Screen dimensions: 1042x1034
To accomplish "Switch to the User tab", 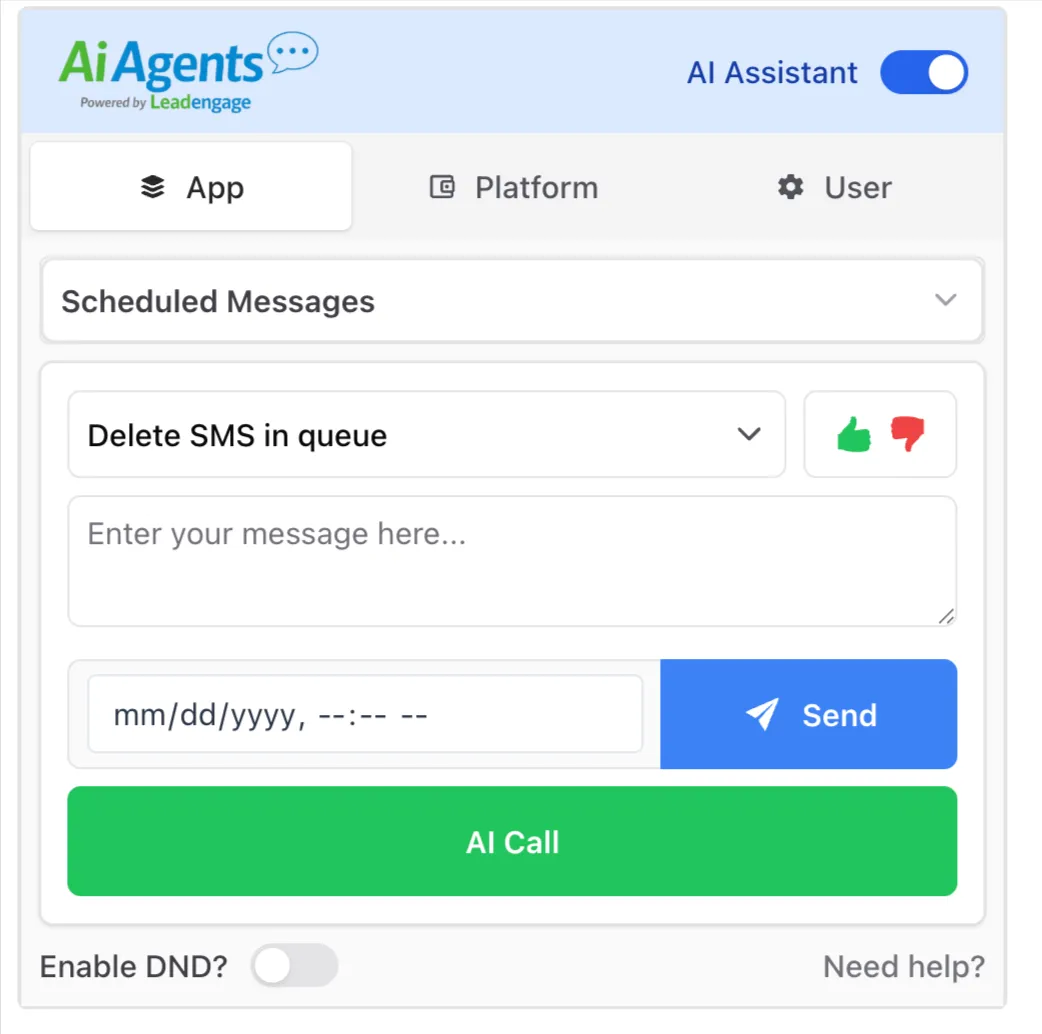I will point(835,187).
